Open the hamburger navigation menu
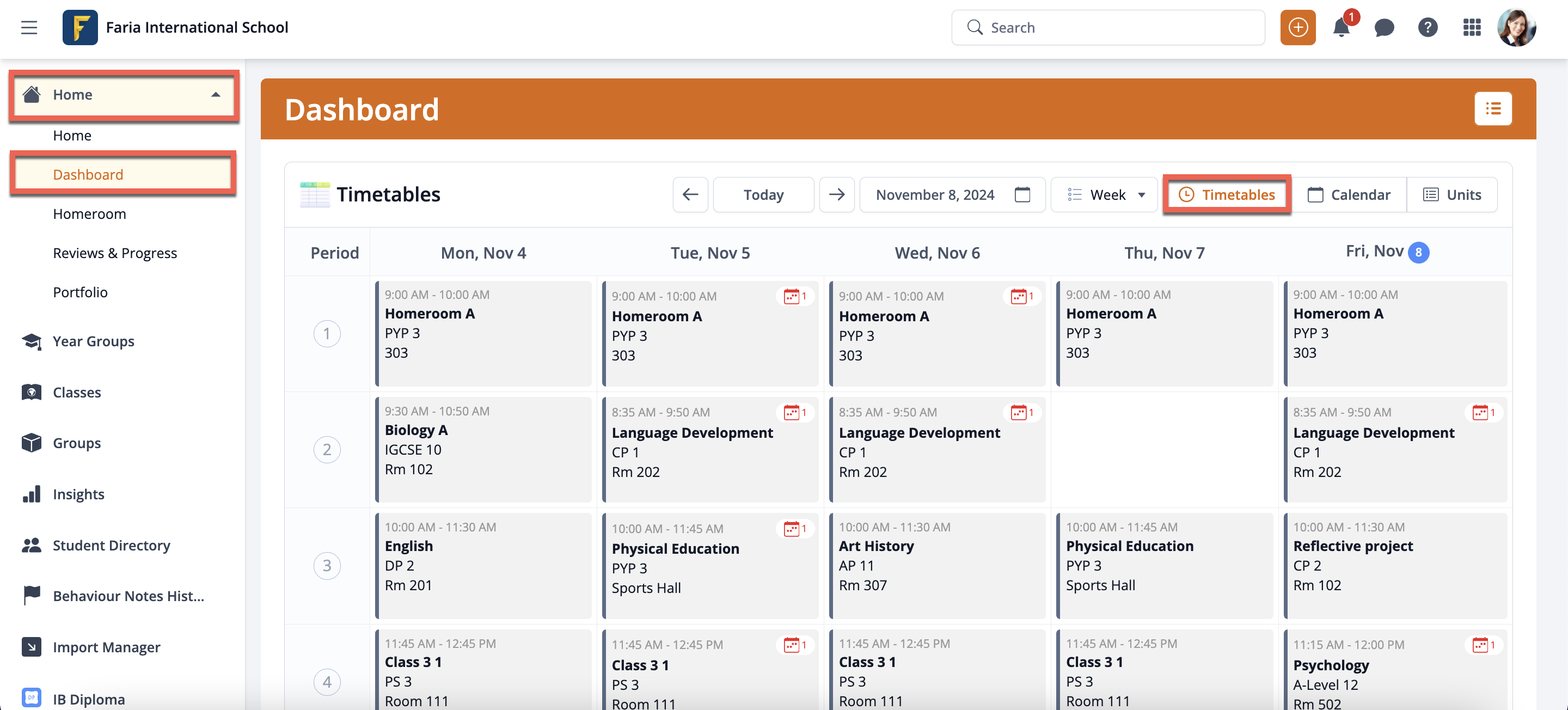 coord(29,27)
